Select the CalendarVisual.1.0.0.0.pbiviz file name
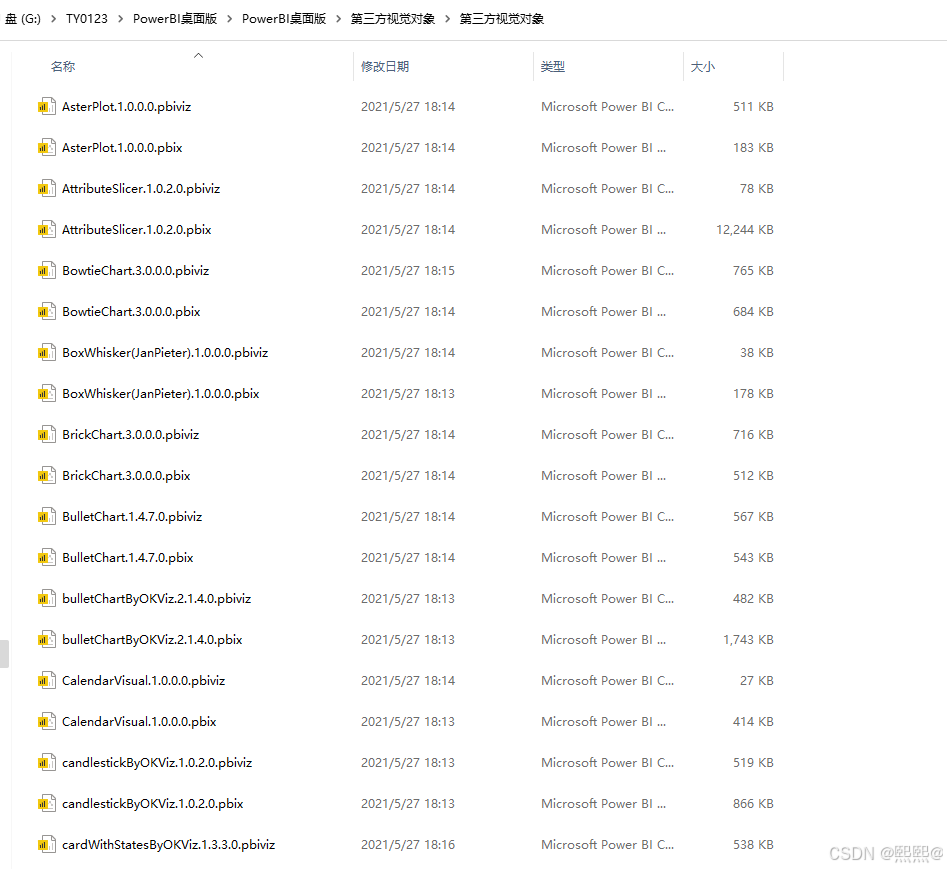The width and height of the screenshot is (947, 869). pyautogui.click(x=143, y=682)
